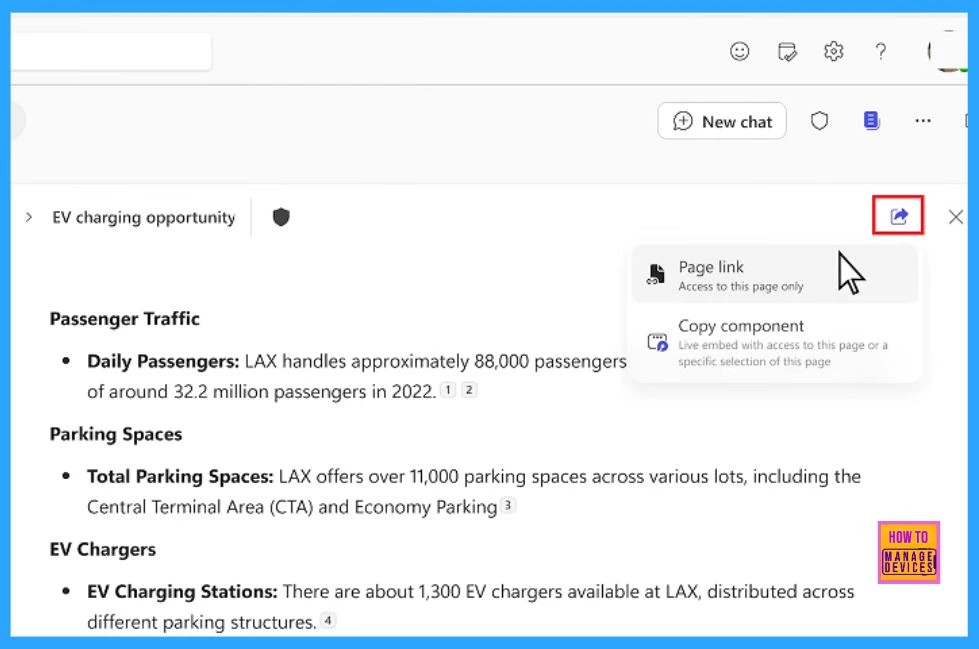Click the filled shield icon next to title

pyautogui.click(x=281, y=217)
